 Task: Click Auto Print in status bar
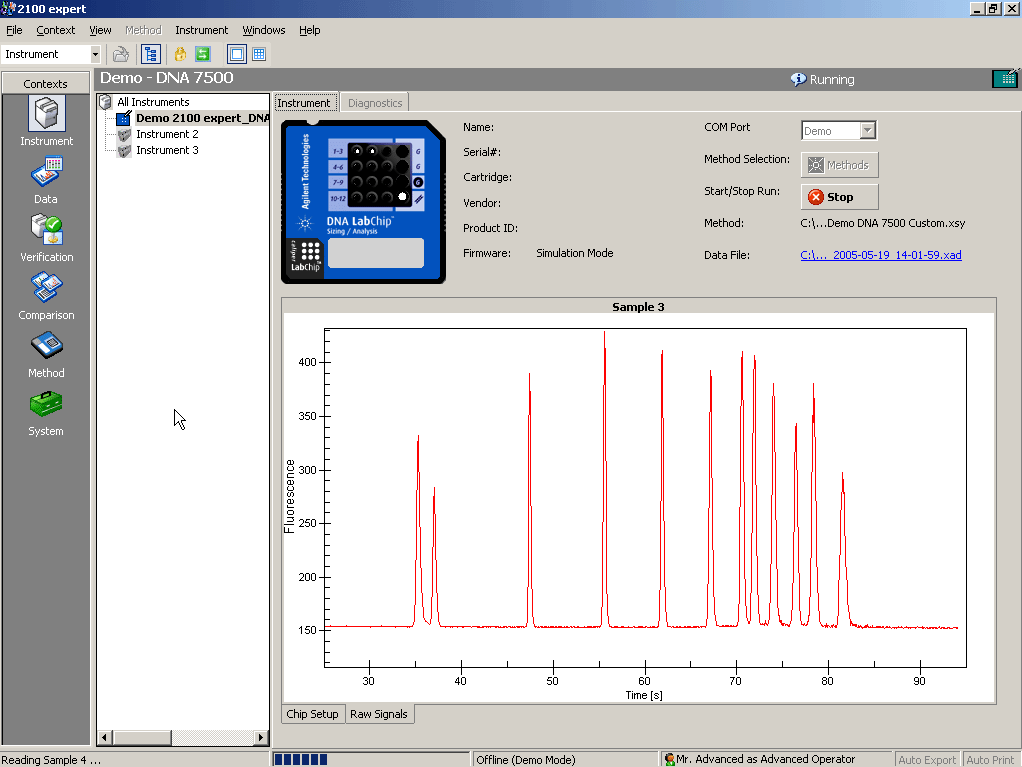(990, 760)
